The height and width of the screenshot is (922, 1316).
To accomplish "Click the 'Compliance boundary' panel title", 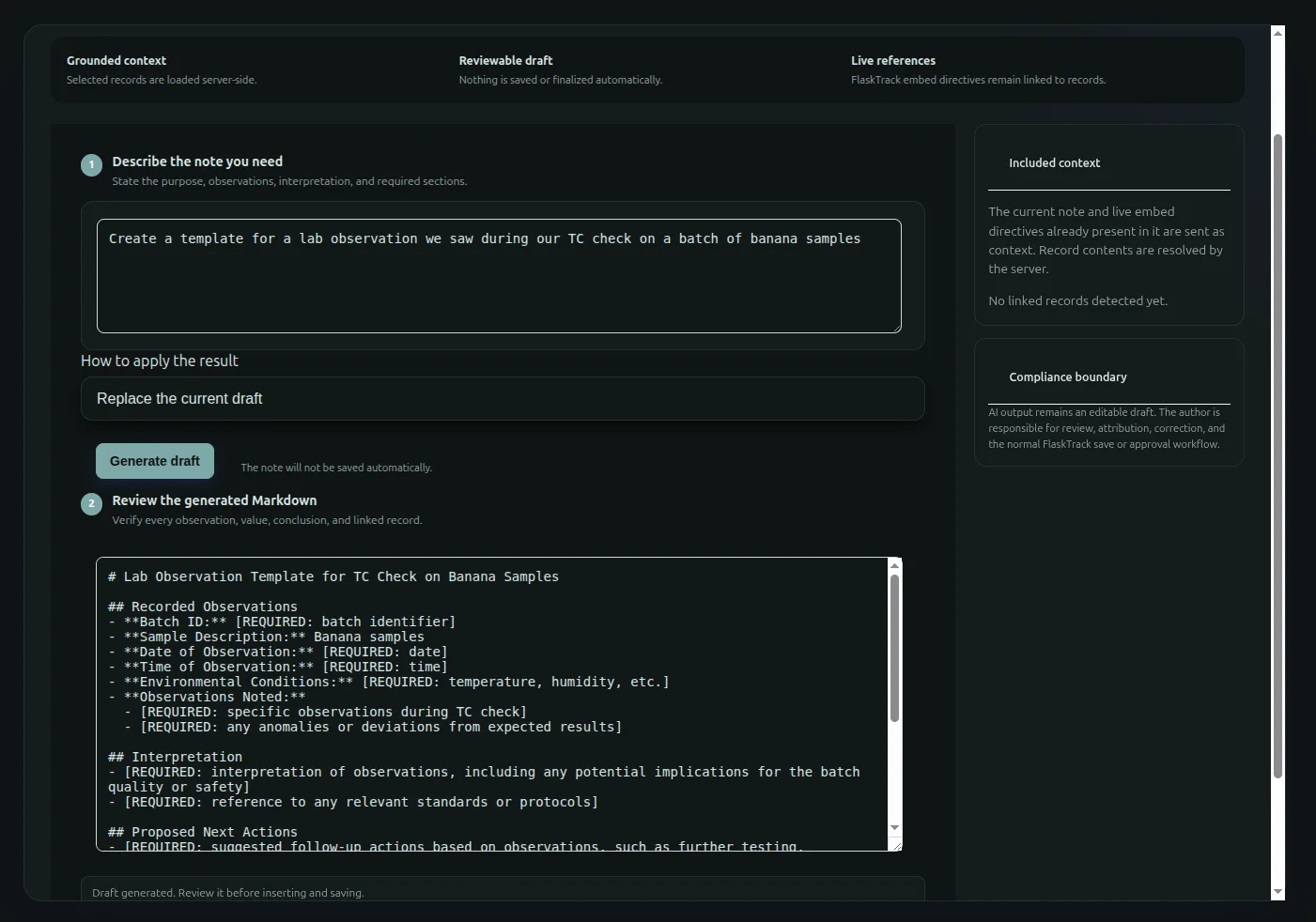I will coord(1068,376).
